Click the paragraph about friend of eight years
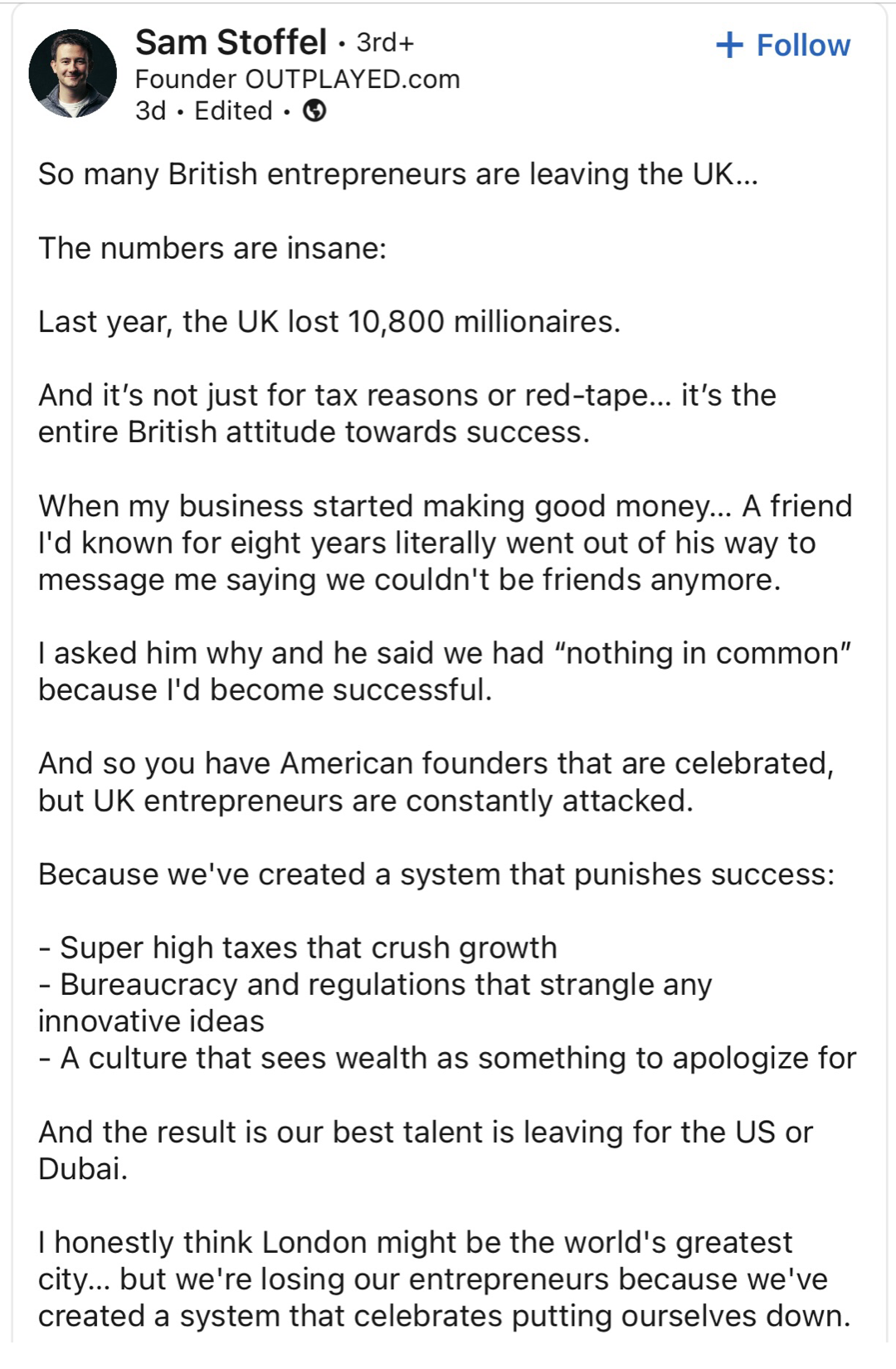 click(445, 543)
